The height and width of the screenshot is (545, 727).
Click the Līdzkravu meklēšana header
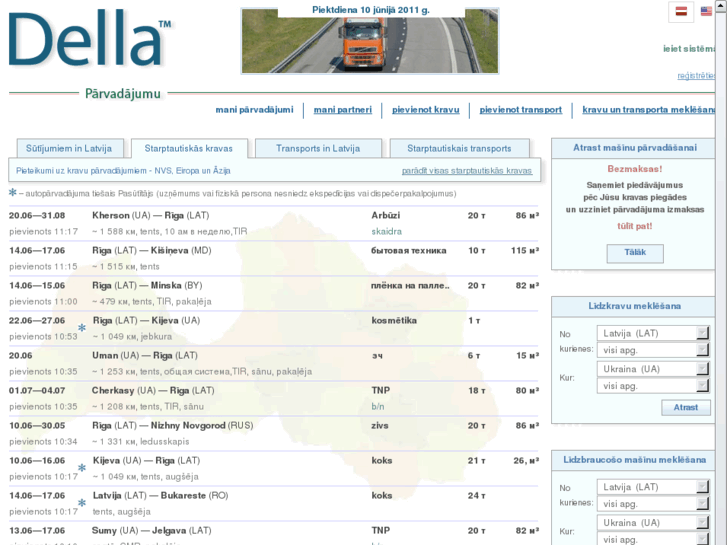coord(635,306)
